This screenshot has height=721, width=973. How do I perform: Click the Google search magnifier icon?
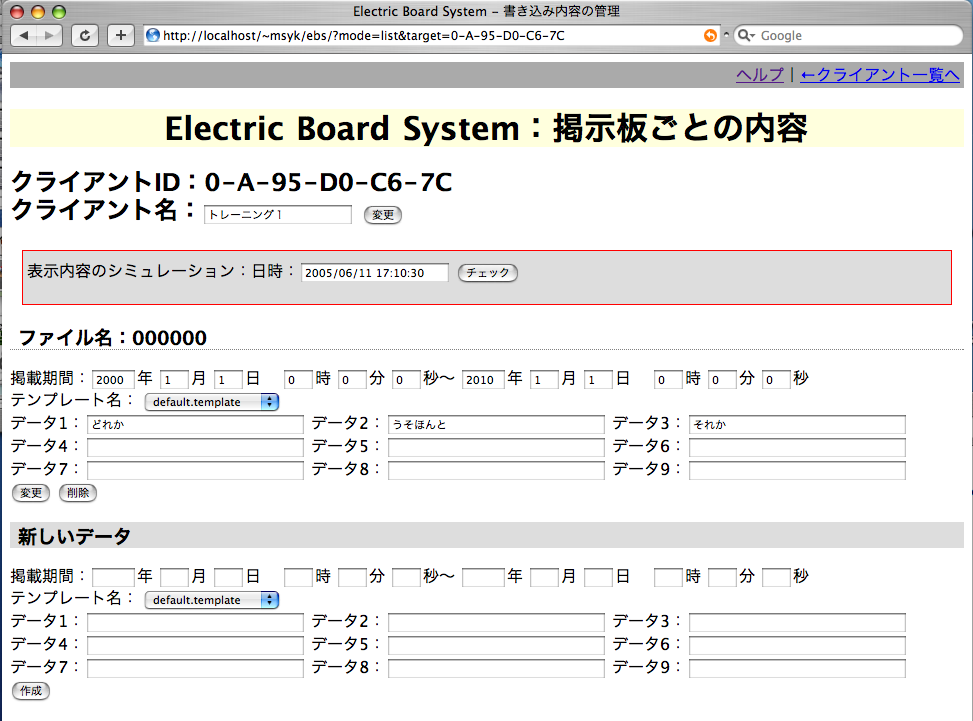pyautogui.click(x=746, y=35)
